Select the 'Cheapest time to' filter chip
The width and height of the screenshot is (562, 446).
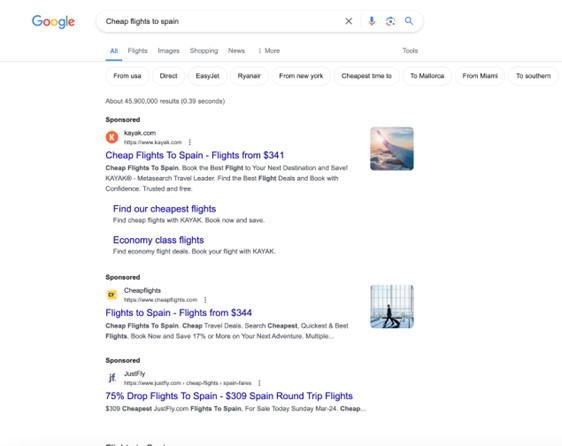366,76
